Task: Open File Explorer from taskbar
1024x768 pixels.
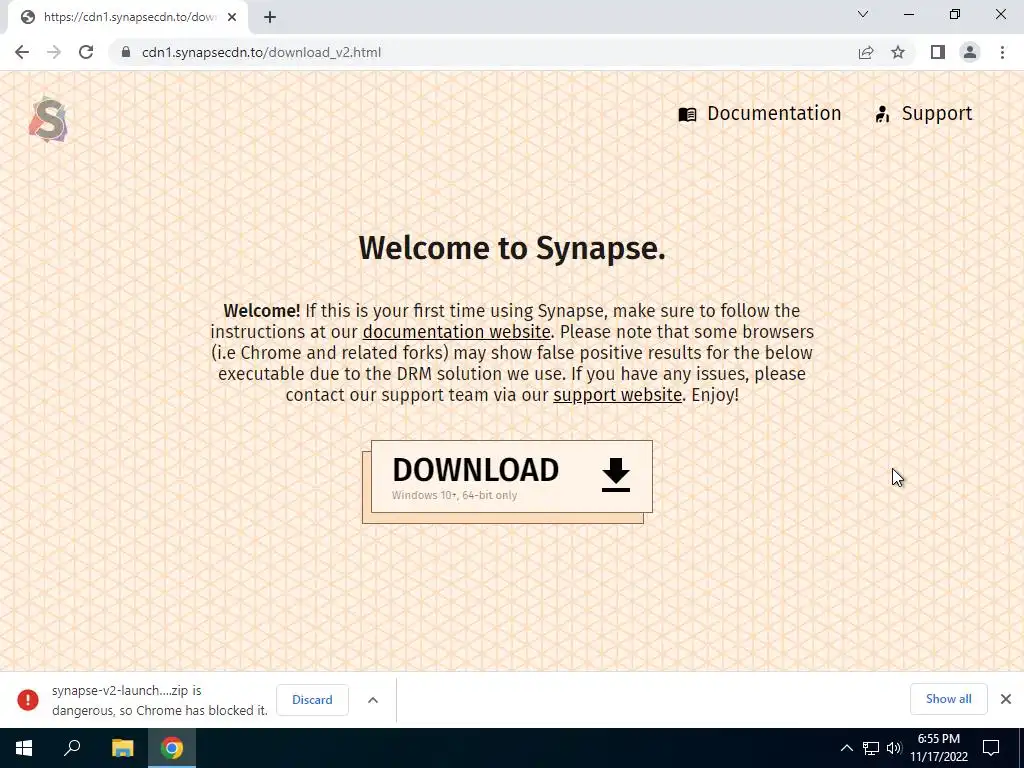Action: pos(122,748)
